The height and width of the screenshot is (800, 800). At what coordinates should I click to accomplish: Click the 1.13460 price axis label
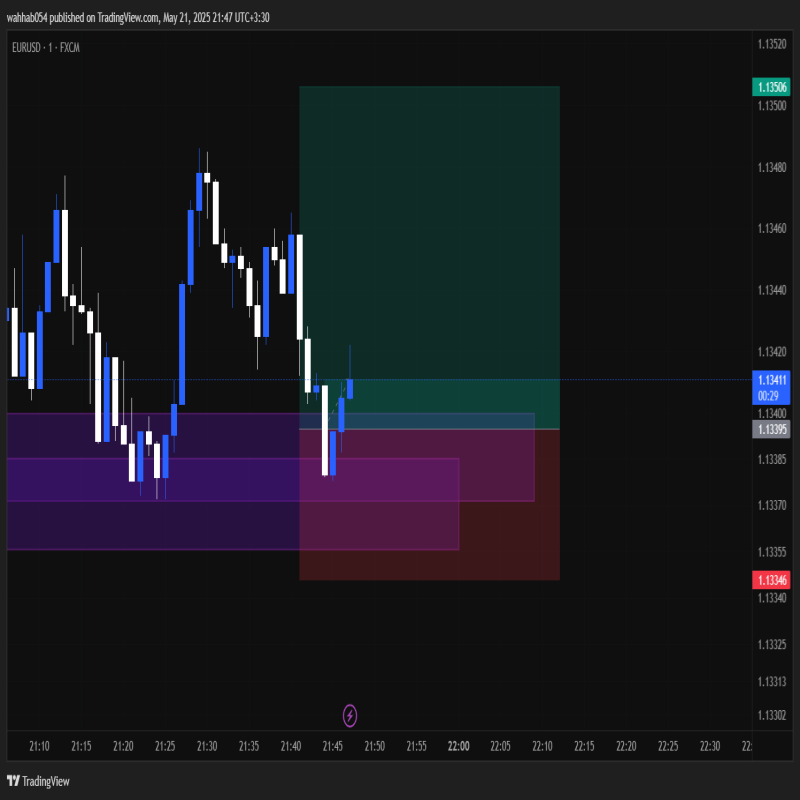(772, 228)
